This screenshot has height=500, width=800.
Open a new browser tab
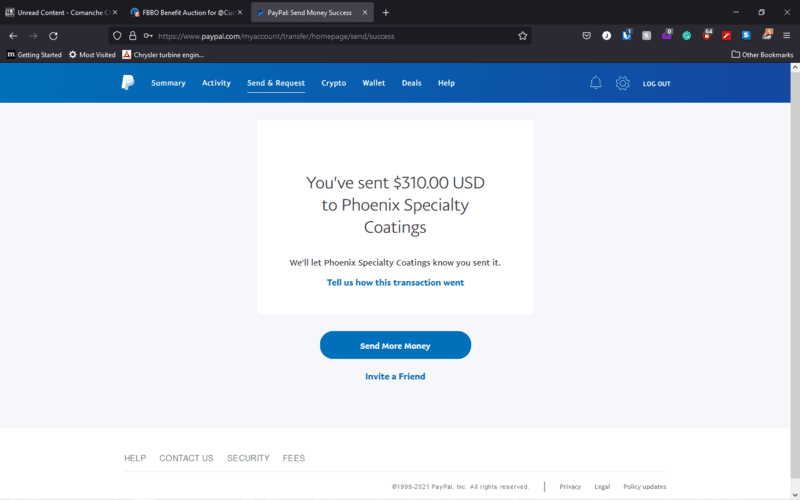click(x=386, y=12)
